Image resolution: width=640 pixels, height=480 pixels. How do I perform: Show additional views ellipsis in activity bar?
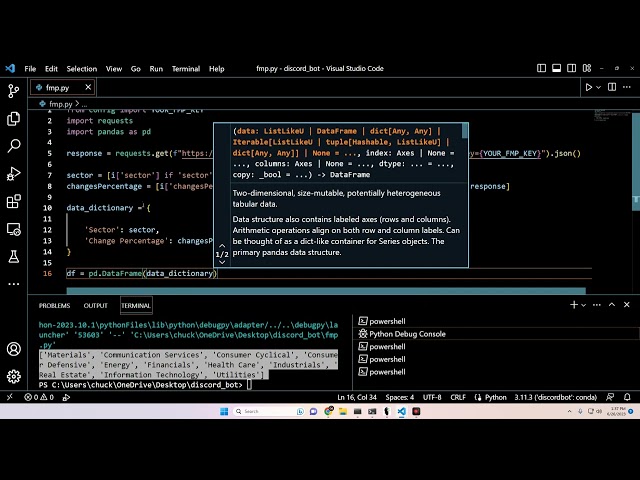(x=13, y=284)
